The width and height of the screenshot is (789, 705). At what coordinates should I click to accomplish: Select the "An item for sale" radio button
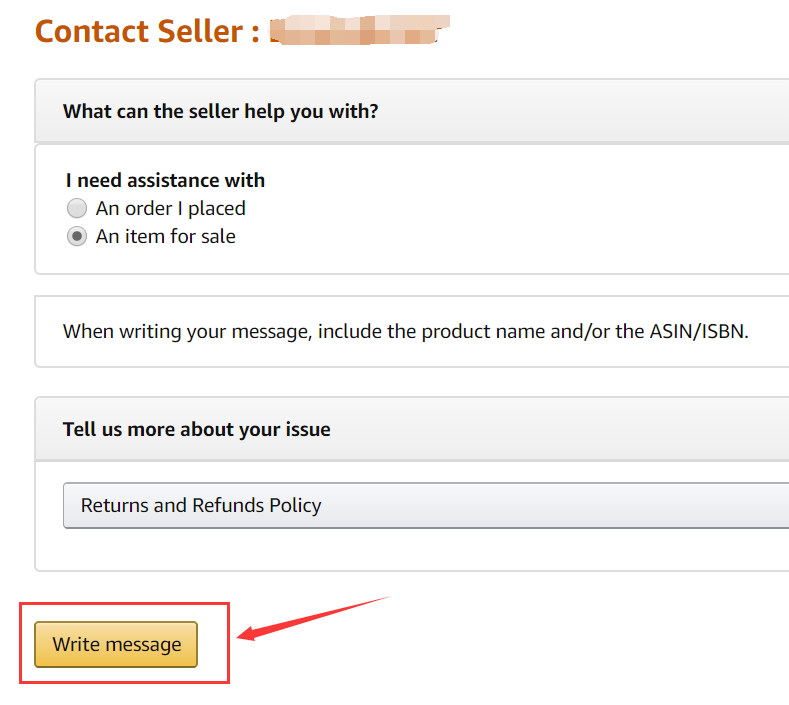tap(77, 237)
